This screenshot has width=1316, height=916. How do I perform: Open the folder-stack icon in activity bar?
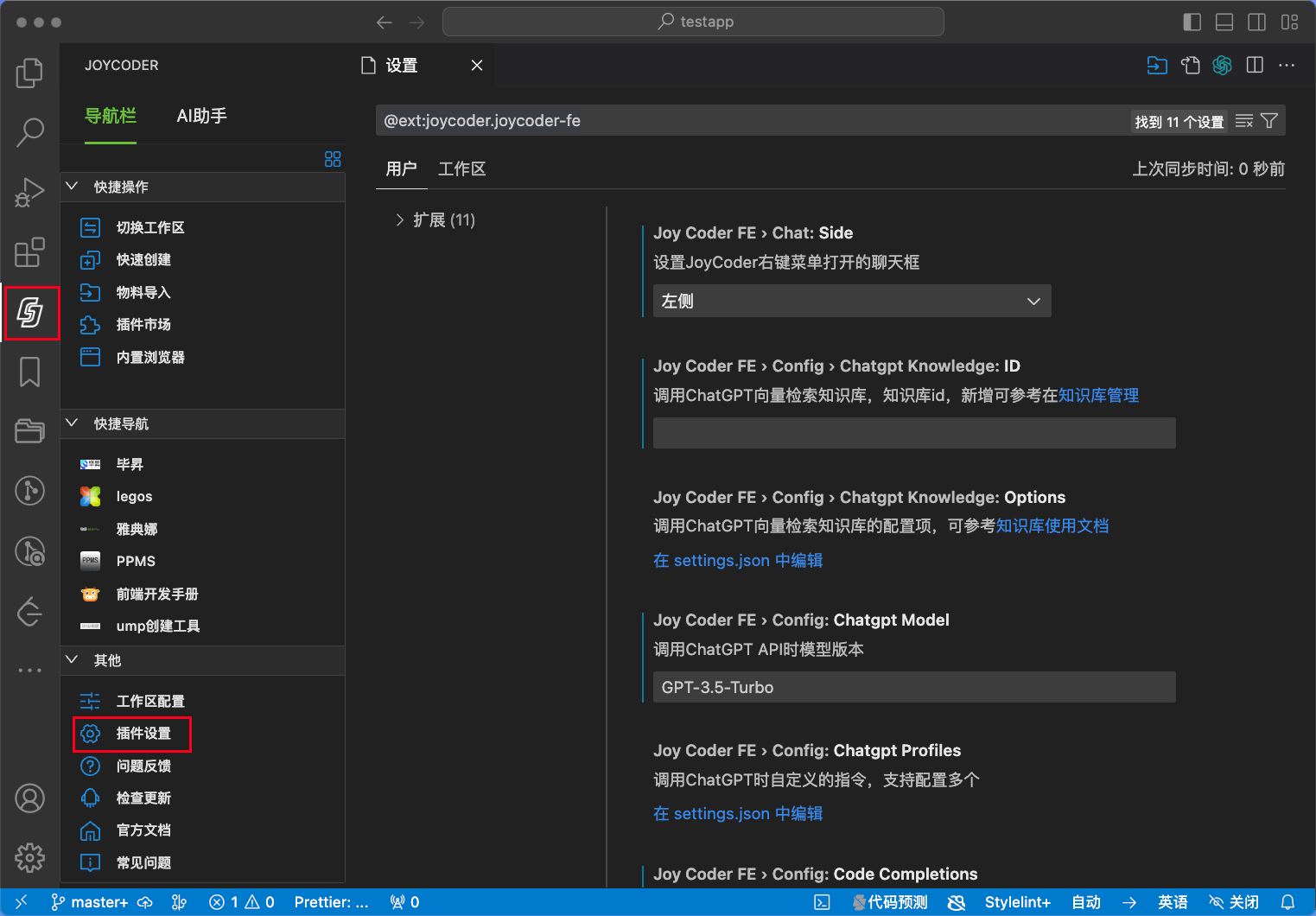pos(29,430)
